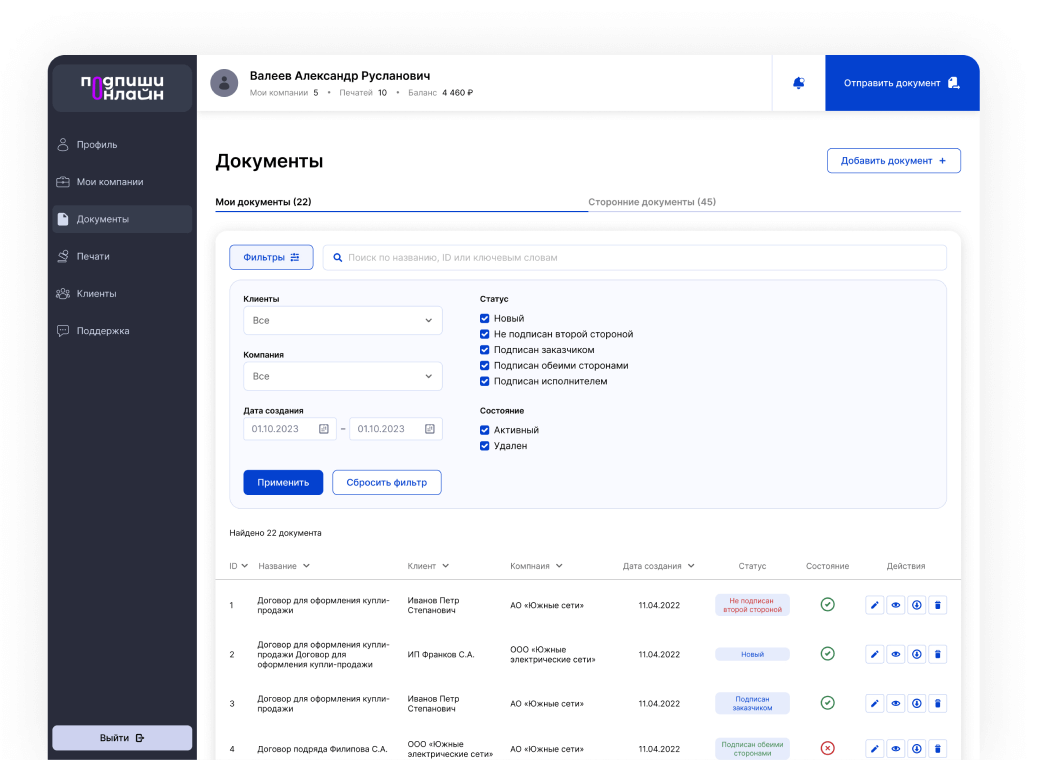Open Документы in the sidebar

(x=122, y=219)
